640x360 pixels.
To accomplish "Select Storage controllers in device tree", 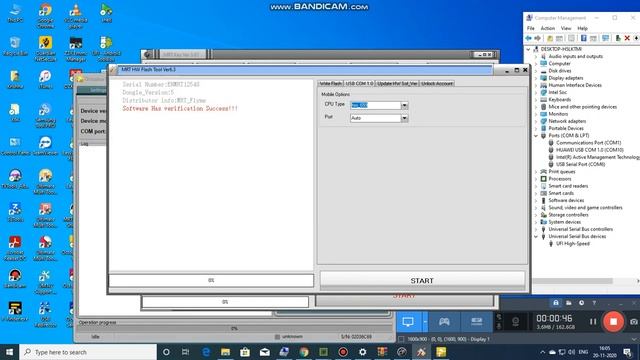I will [x=568, y=215].
